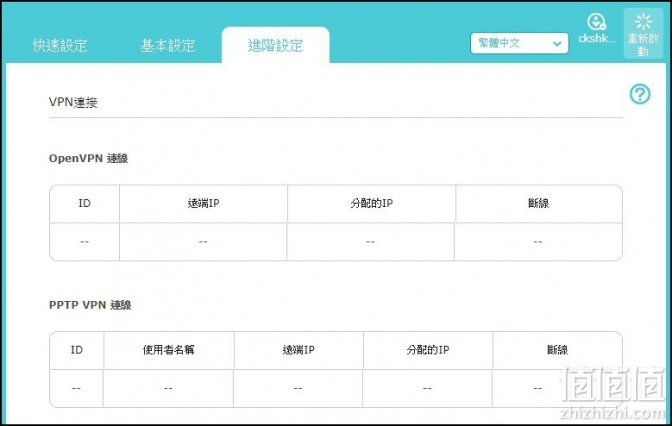Click 斷線 header in OpenVPN table

point(539,204)
